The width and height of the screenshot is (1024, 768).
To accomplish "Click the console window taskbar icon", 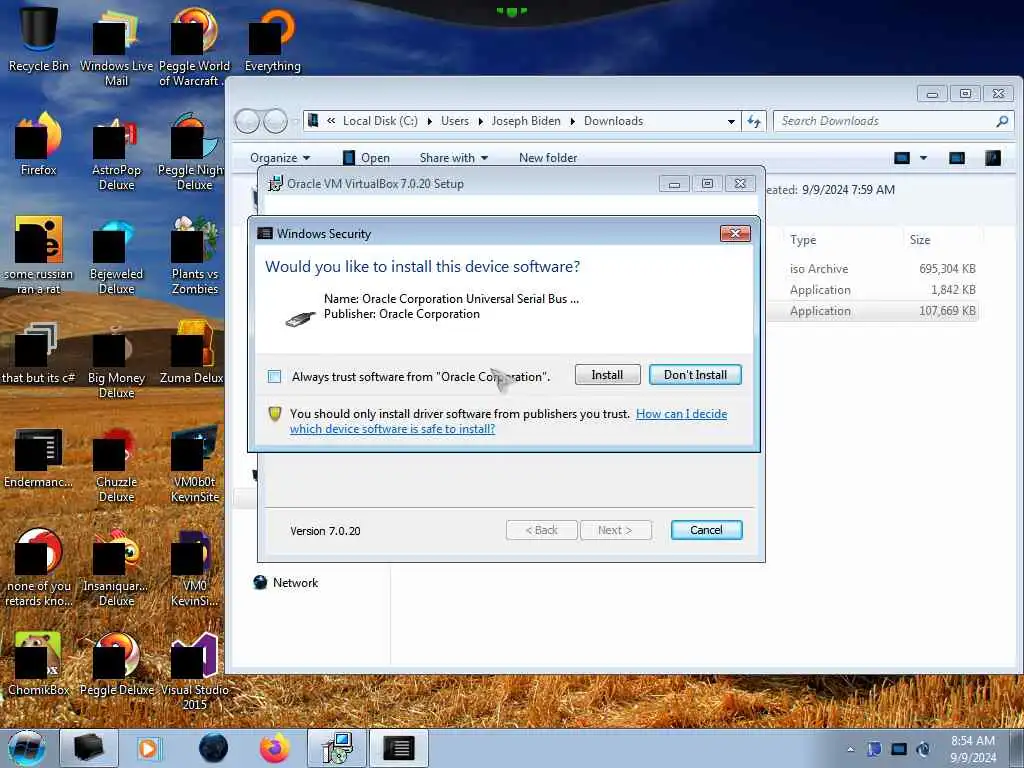I will tap(398, 748).
